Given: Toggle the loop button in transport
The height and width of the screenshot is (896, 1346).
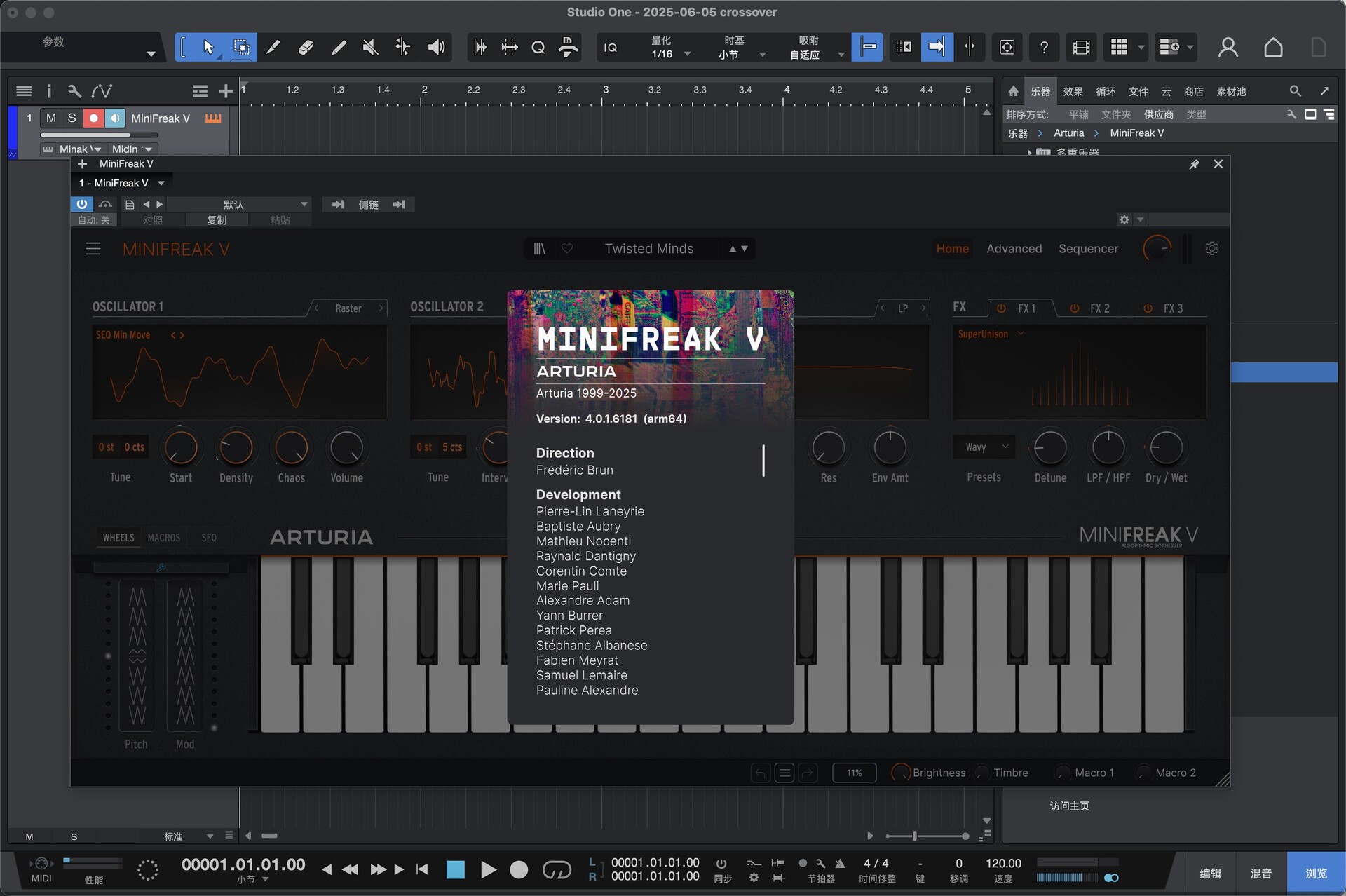Looking at the screenshot, I should point(557,870).
